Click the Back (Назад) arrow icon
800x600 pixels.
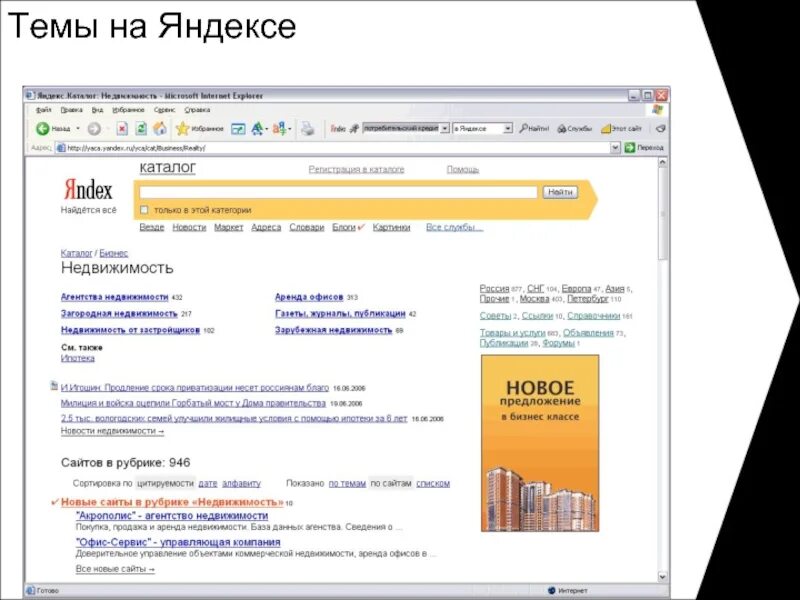point(42,129)
